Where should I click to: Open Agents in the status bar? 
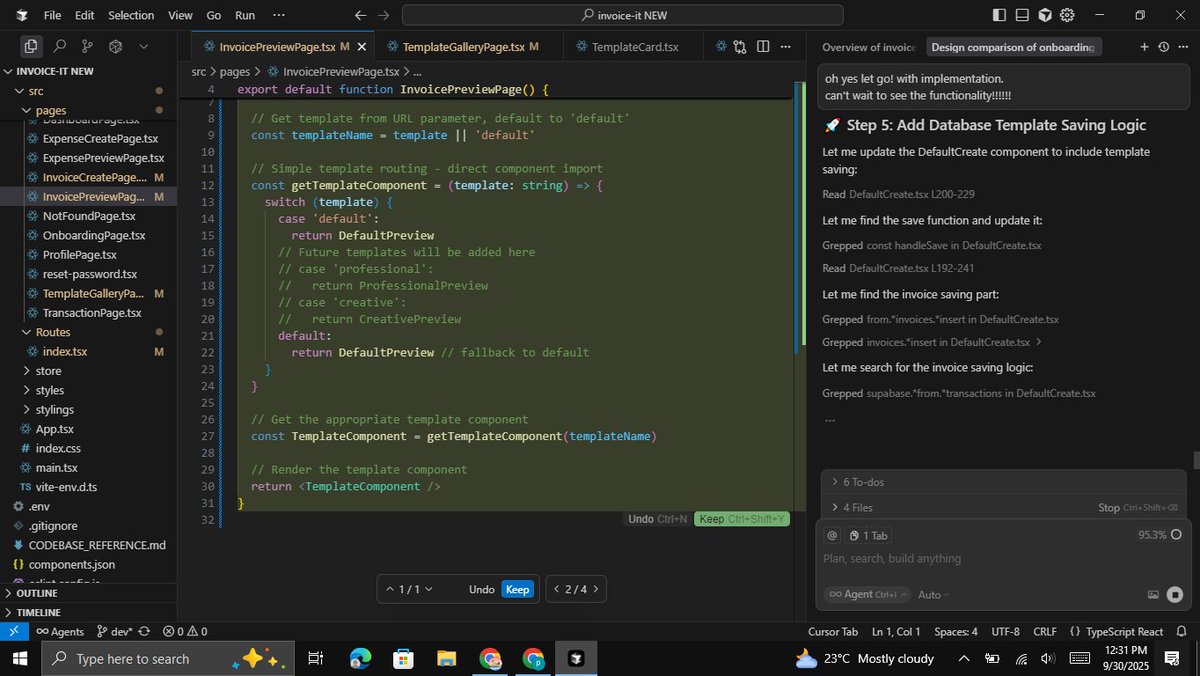(x=60, y=631)
